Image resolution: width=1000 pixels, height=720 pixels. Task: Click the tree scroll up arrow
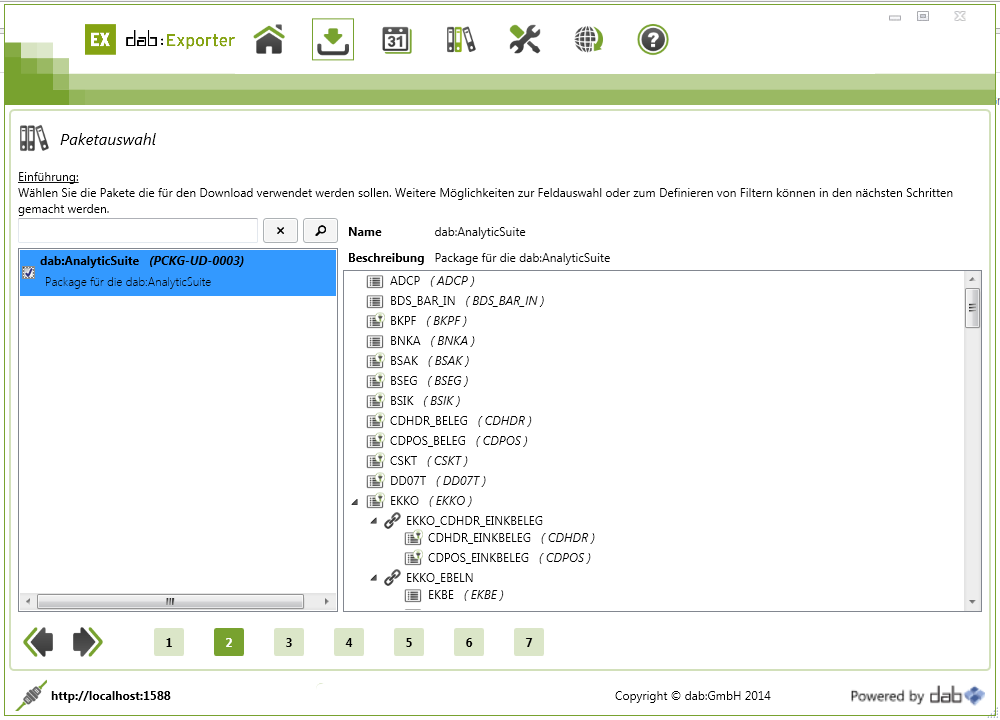972,279
